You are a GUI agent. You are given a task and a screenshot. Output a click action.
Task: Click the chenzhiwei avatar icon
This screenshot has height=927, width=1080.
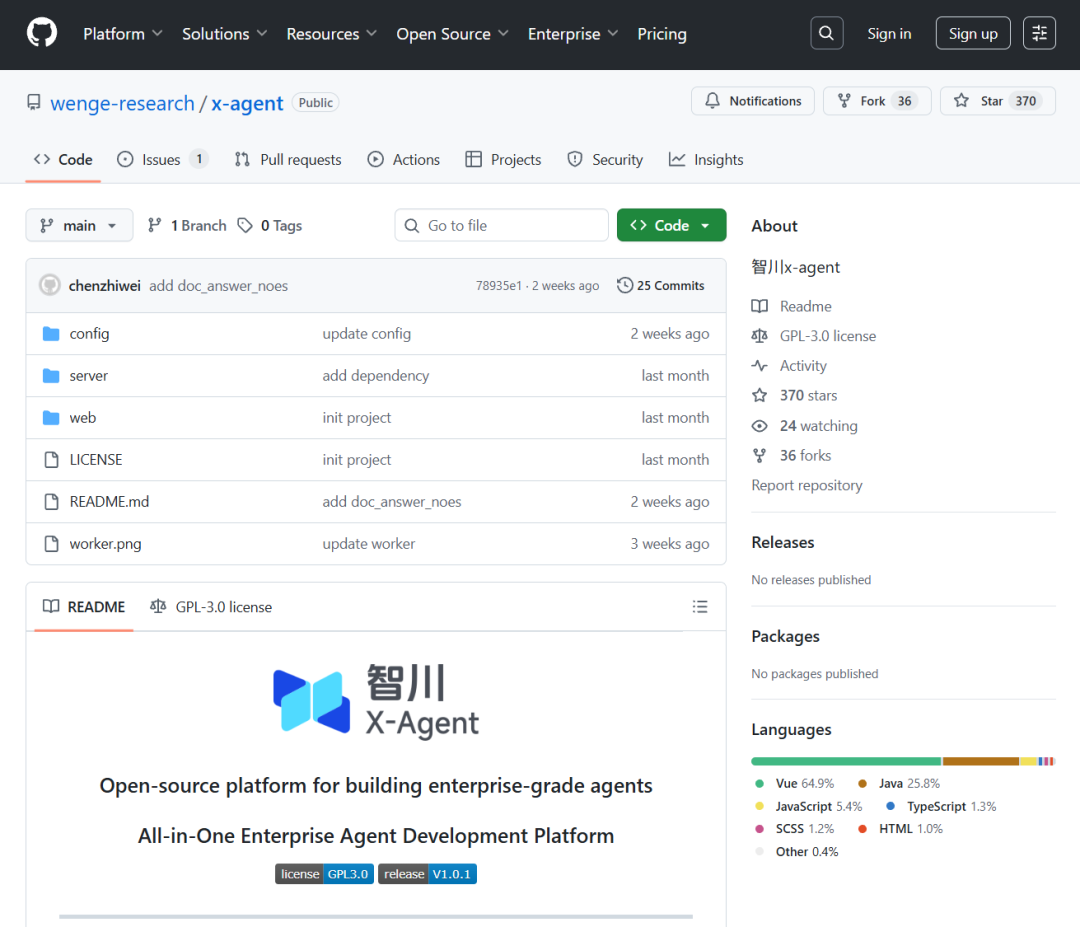tap(50, 286)
